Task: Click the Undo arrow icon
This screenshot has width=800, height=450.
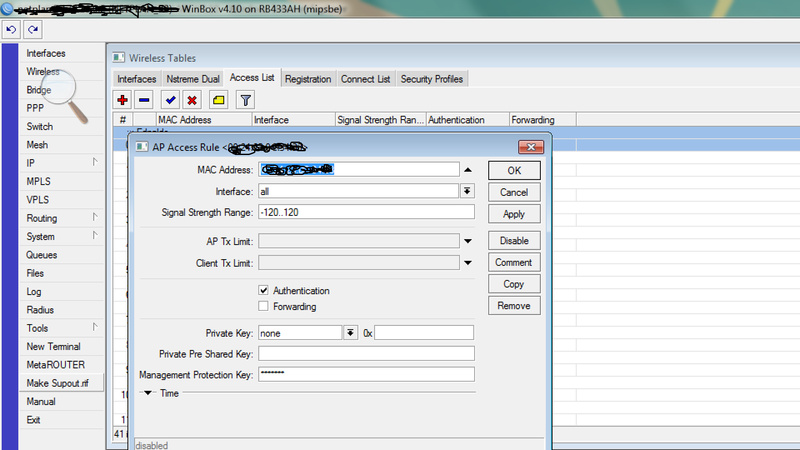Action: 11,30
